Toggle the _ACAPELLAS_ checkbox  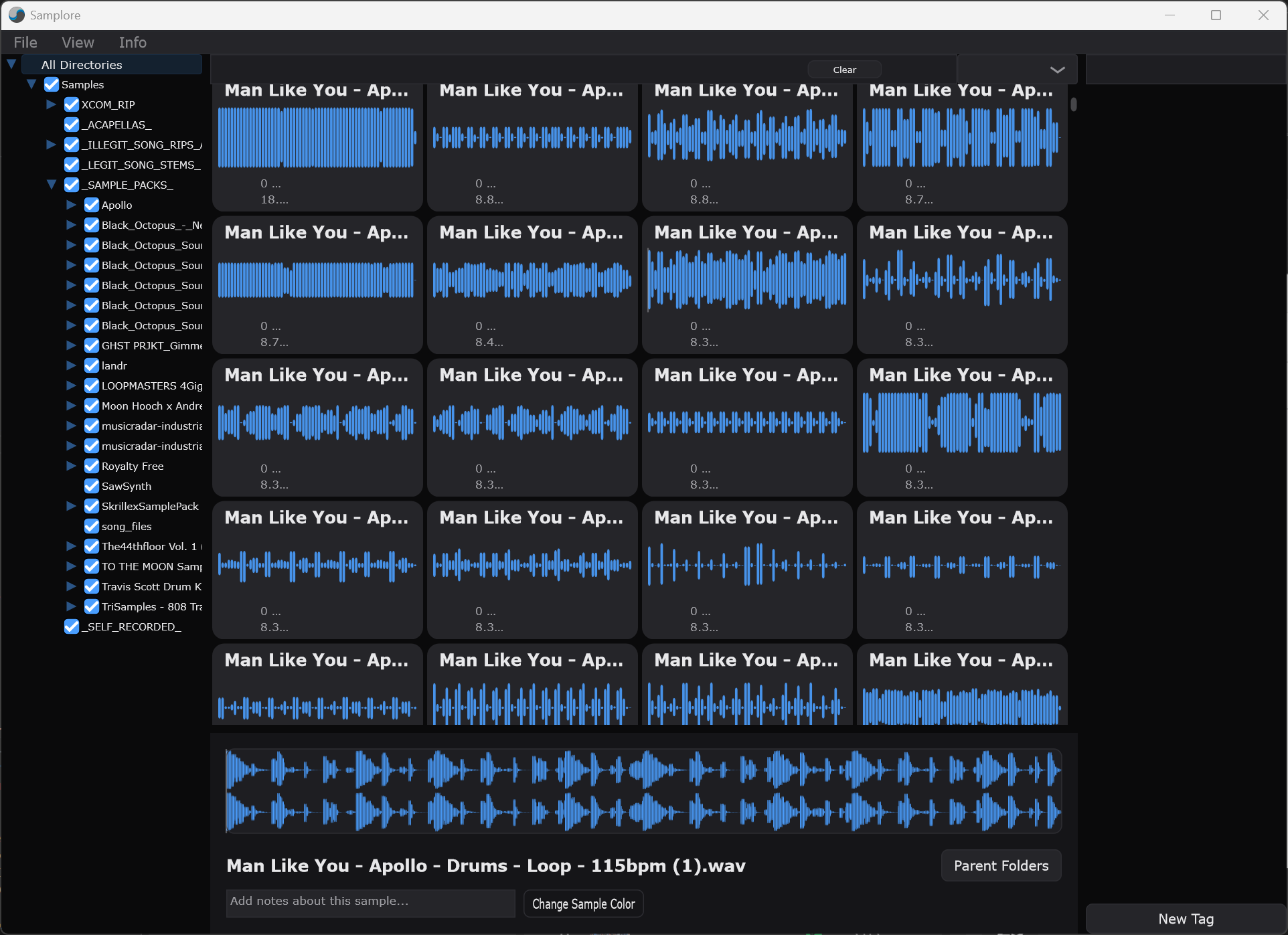click(x=72, y=124)
